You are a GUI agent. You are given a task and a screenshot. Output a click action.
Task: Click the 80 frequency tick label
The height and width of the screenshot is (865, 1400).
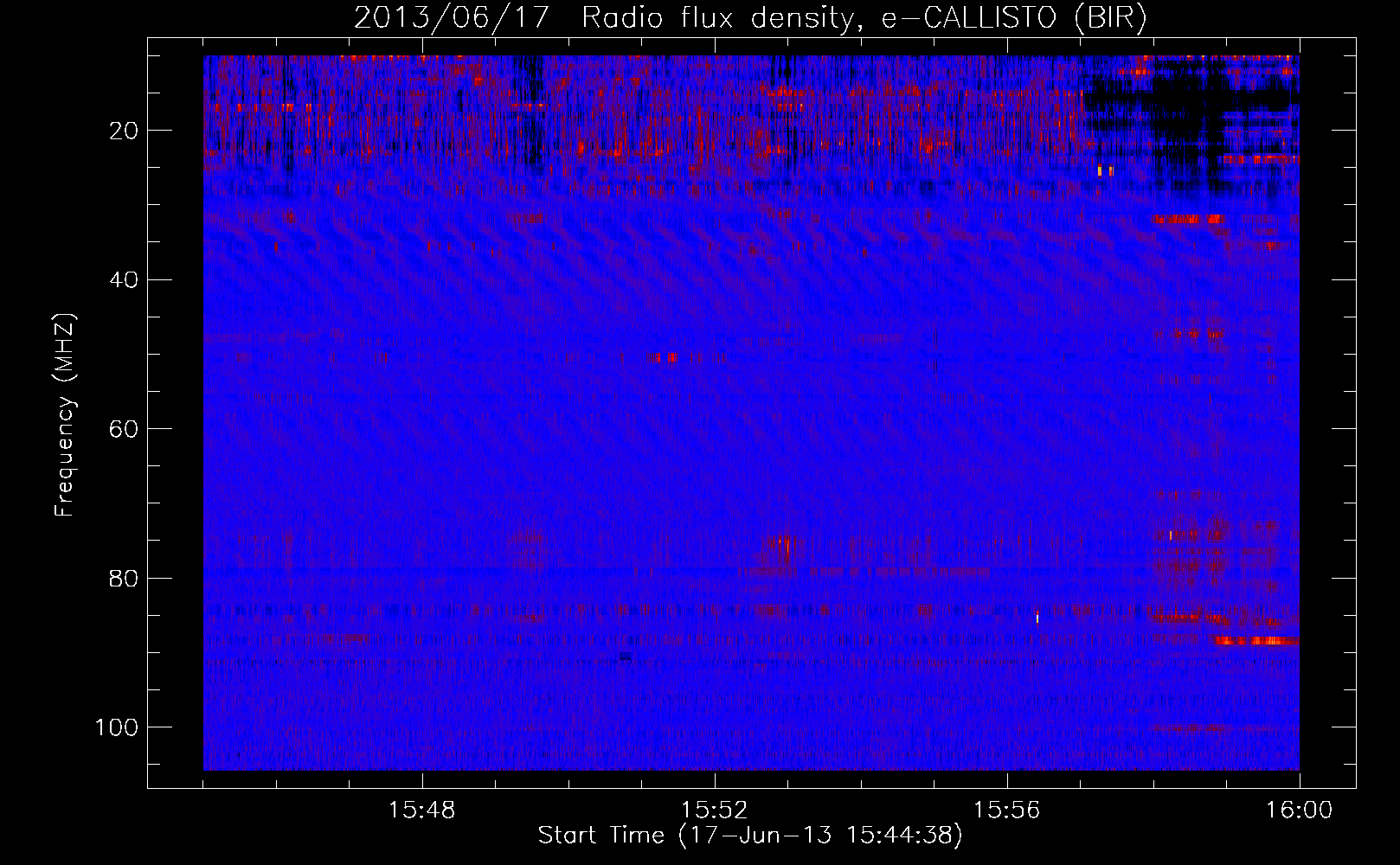point(125,578)
